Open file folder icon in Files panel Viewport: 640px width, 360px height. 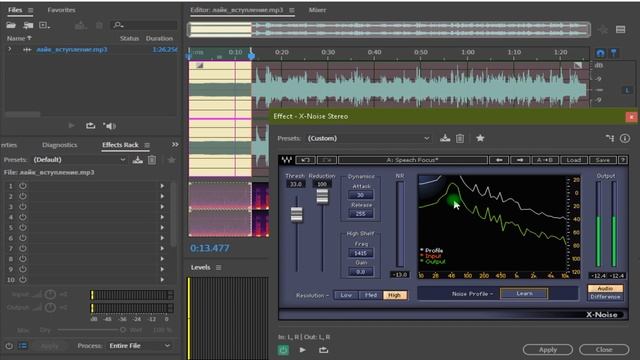[11, 25]
